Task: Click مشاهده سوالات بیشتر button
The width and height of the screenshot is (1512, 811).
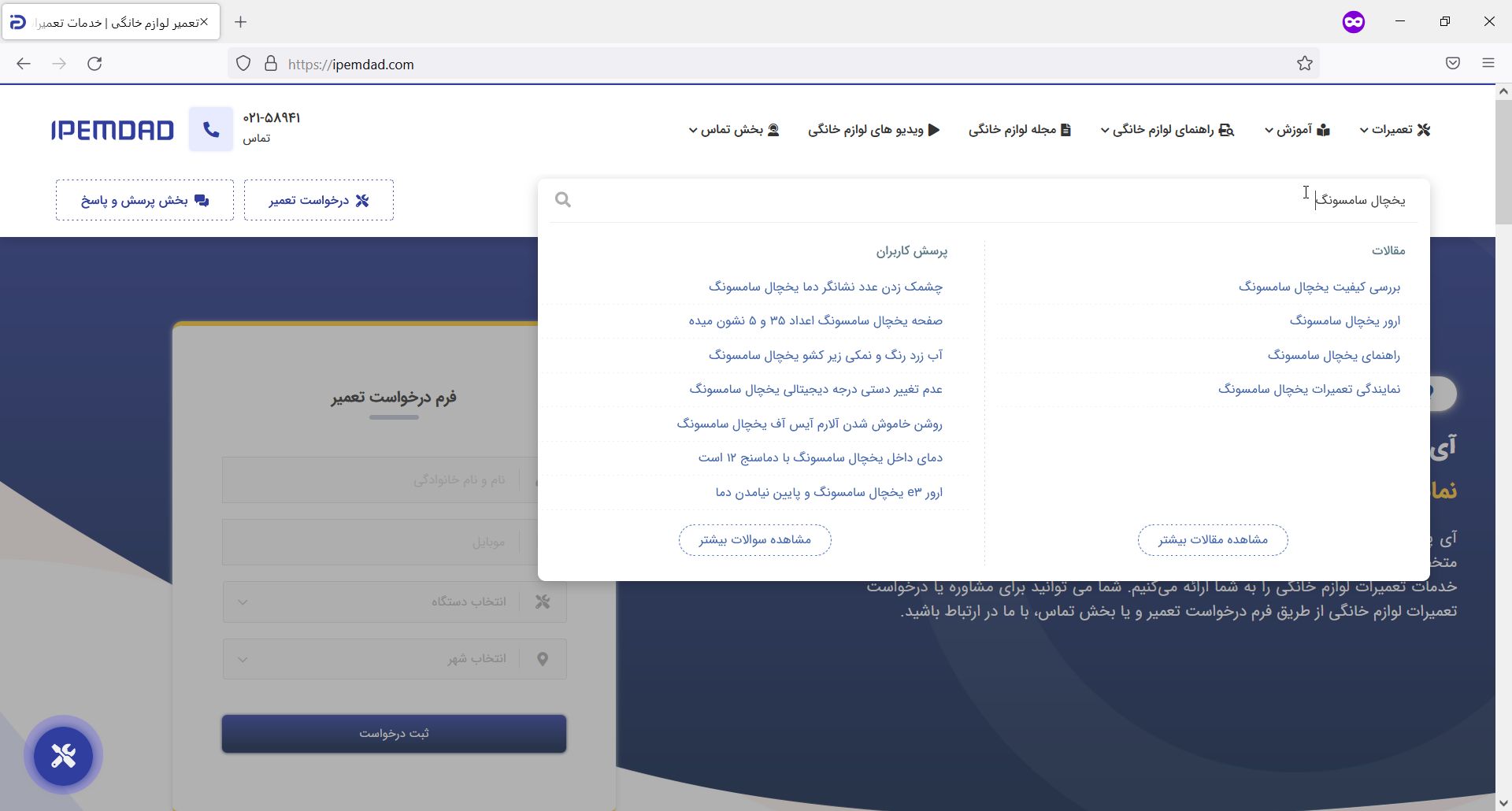Action: point(754,540)
